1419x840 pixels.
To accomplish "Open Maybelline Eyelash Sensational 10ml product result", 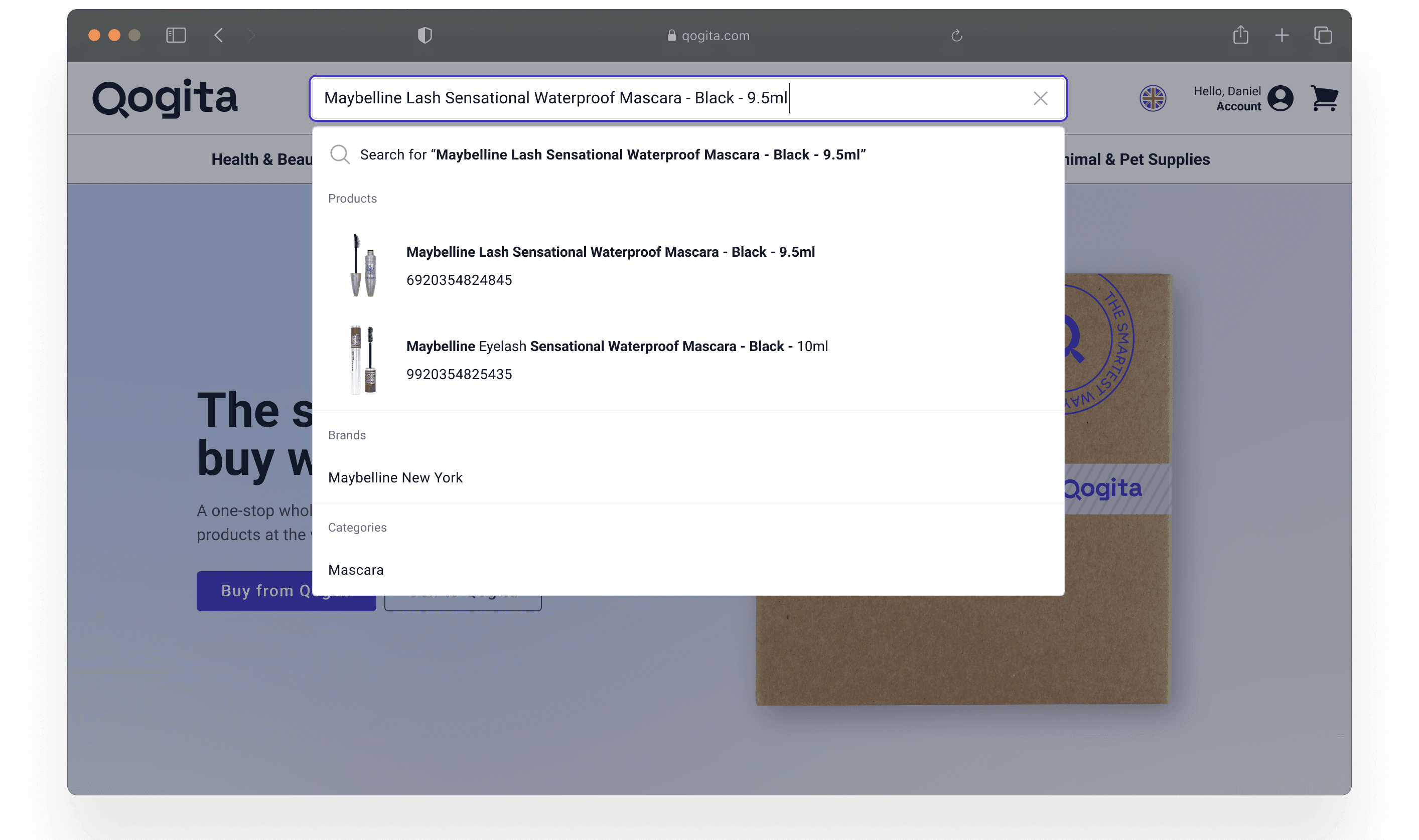I will (688, 360).
